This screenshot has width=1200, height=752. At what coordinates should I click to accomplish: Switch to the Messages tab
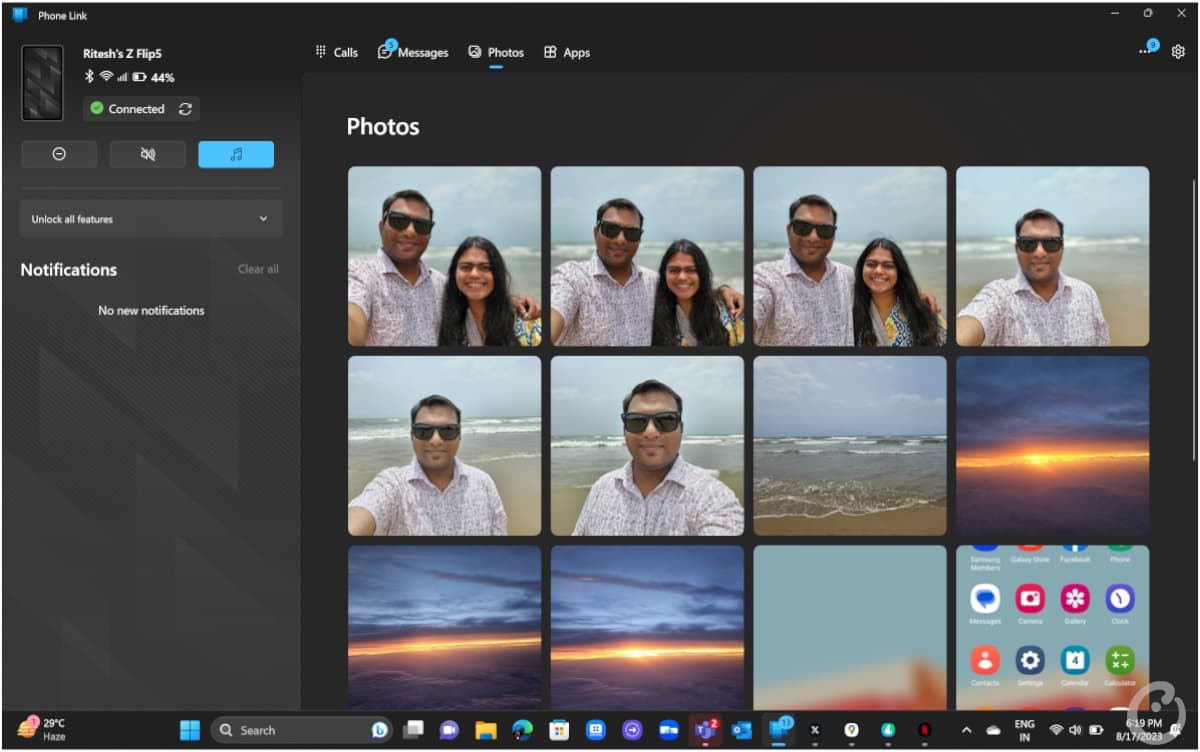[x=413, y=52]
